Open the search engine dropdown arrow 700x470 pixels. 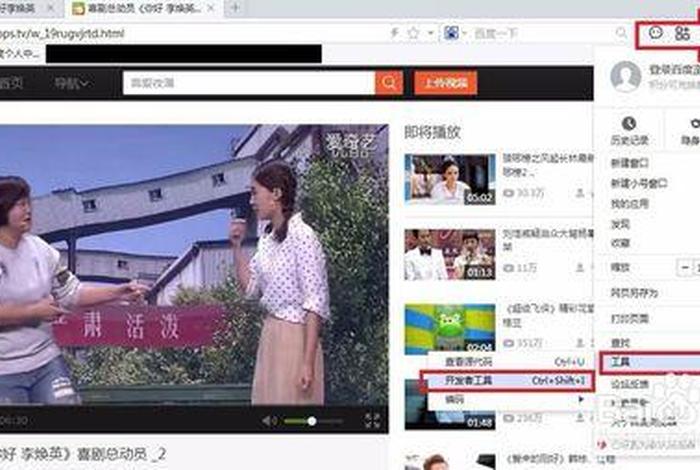tap(464, 33)
